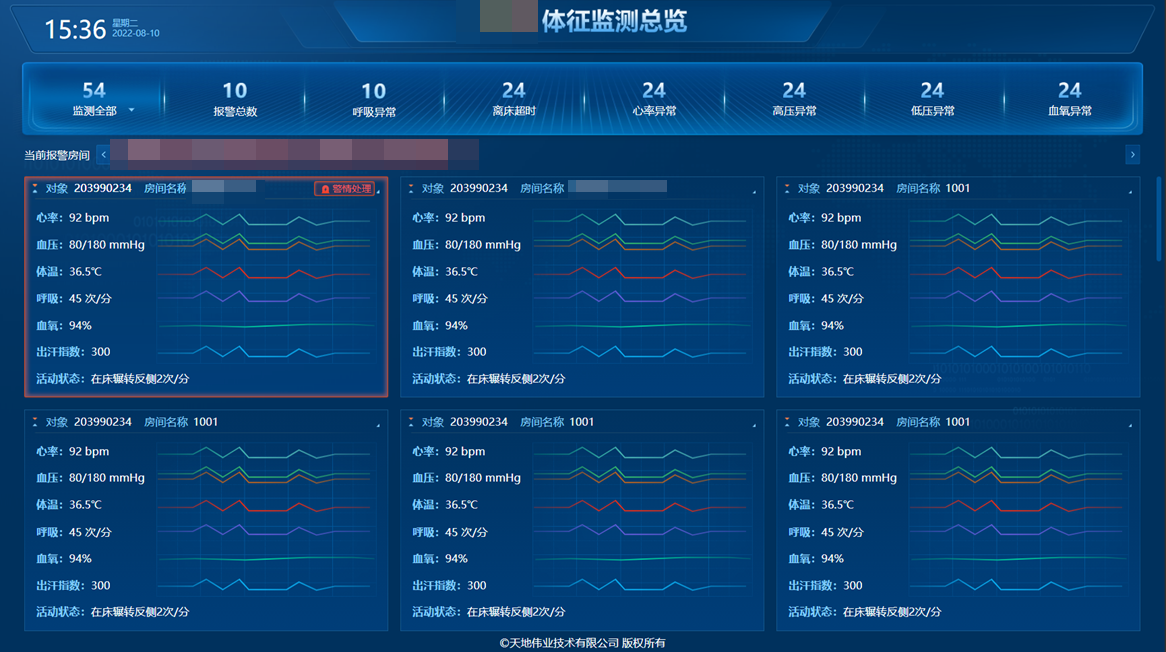The height and width of the screenshot is (652, 1166).
Task: Select the 心率异常 filter tab
Action: pyautogui.click(x=654, y=98)
